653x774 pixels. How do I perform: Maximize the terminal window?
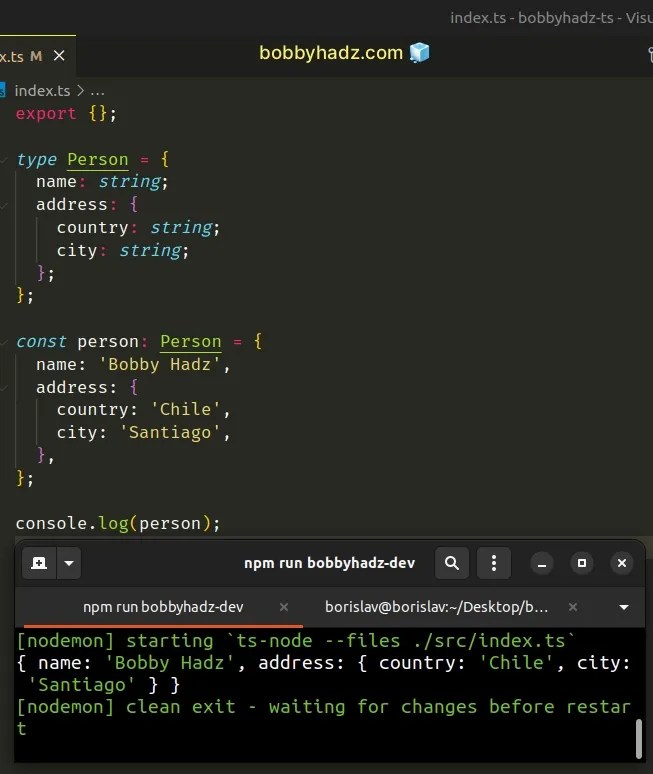click(582, 563)
